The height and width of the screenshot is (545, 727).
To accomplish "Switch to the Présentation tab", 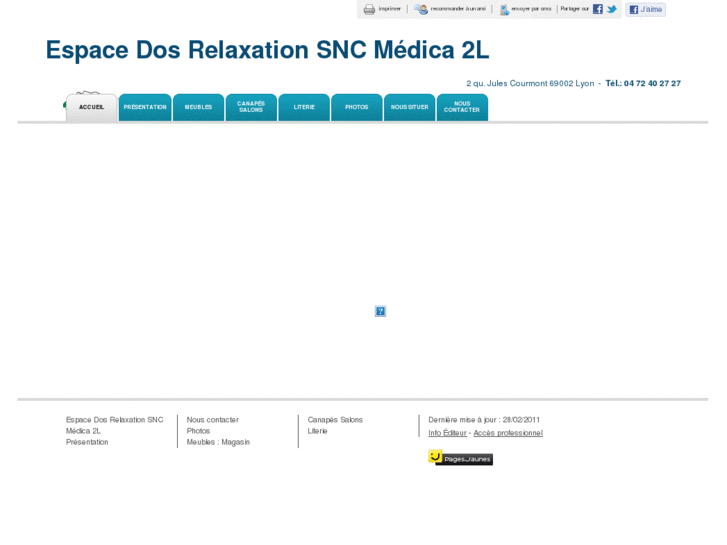I will click(x=145, y=107).
